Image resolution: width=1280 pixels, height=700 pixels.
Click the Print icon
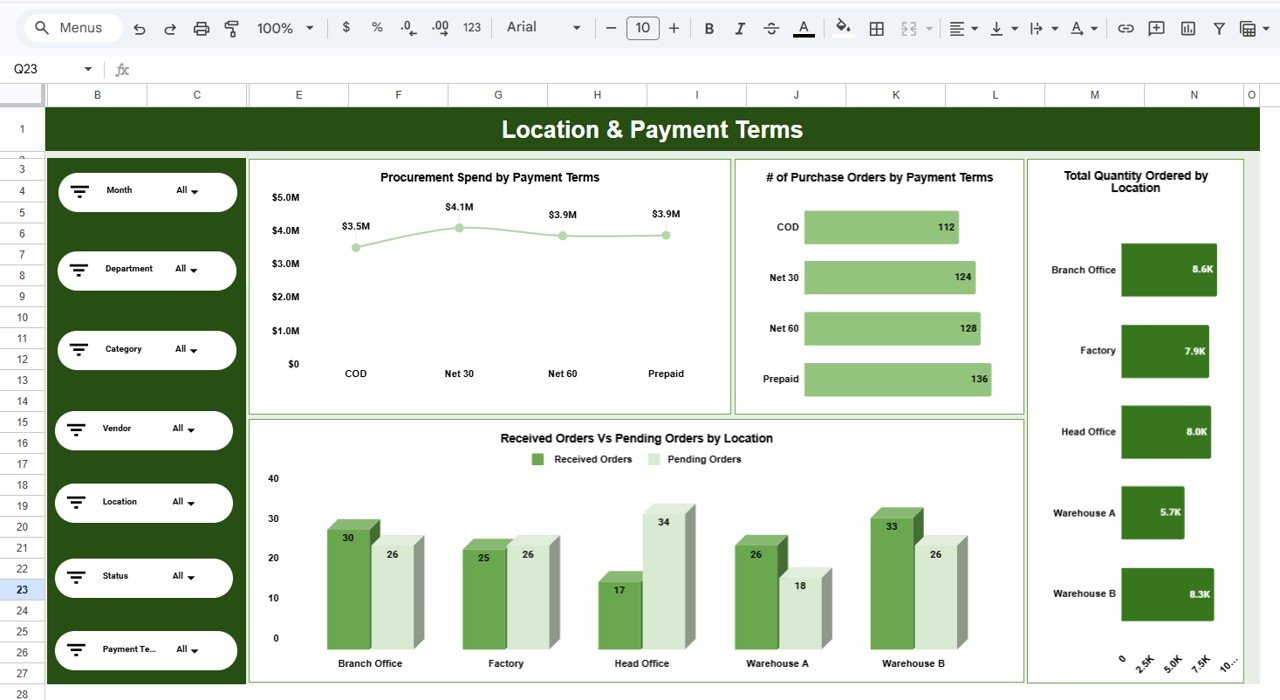coord(201,27)
